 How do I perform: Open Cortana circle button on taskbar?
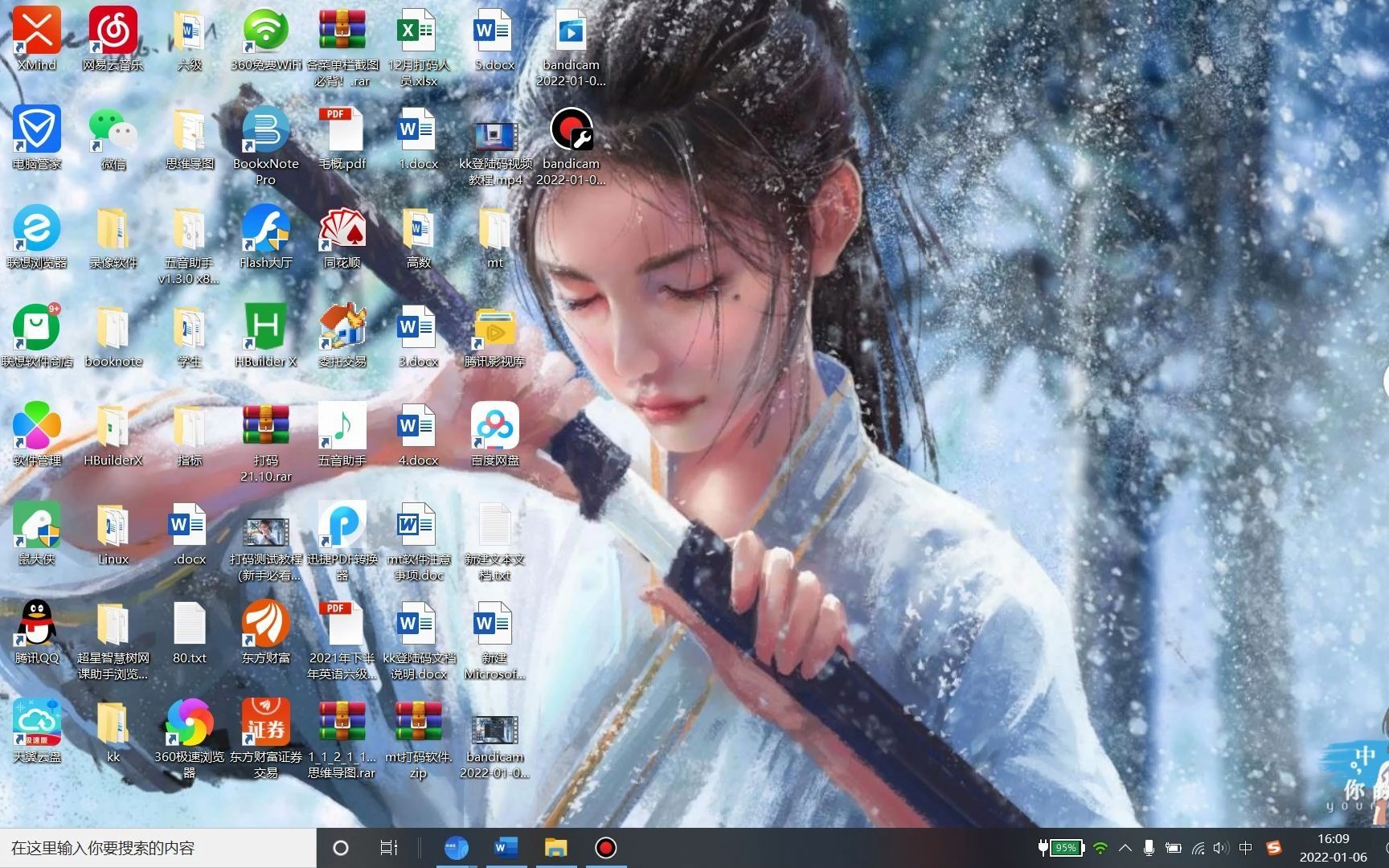pyautogui.click(x=341, y=848)
